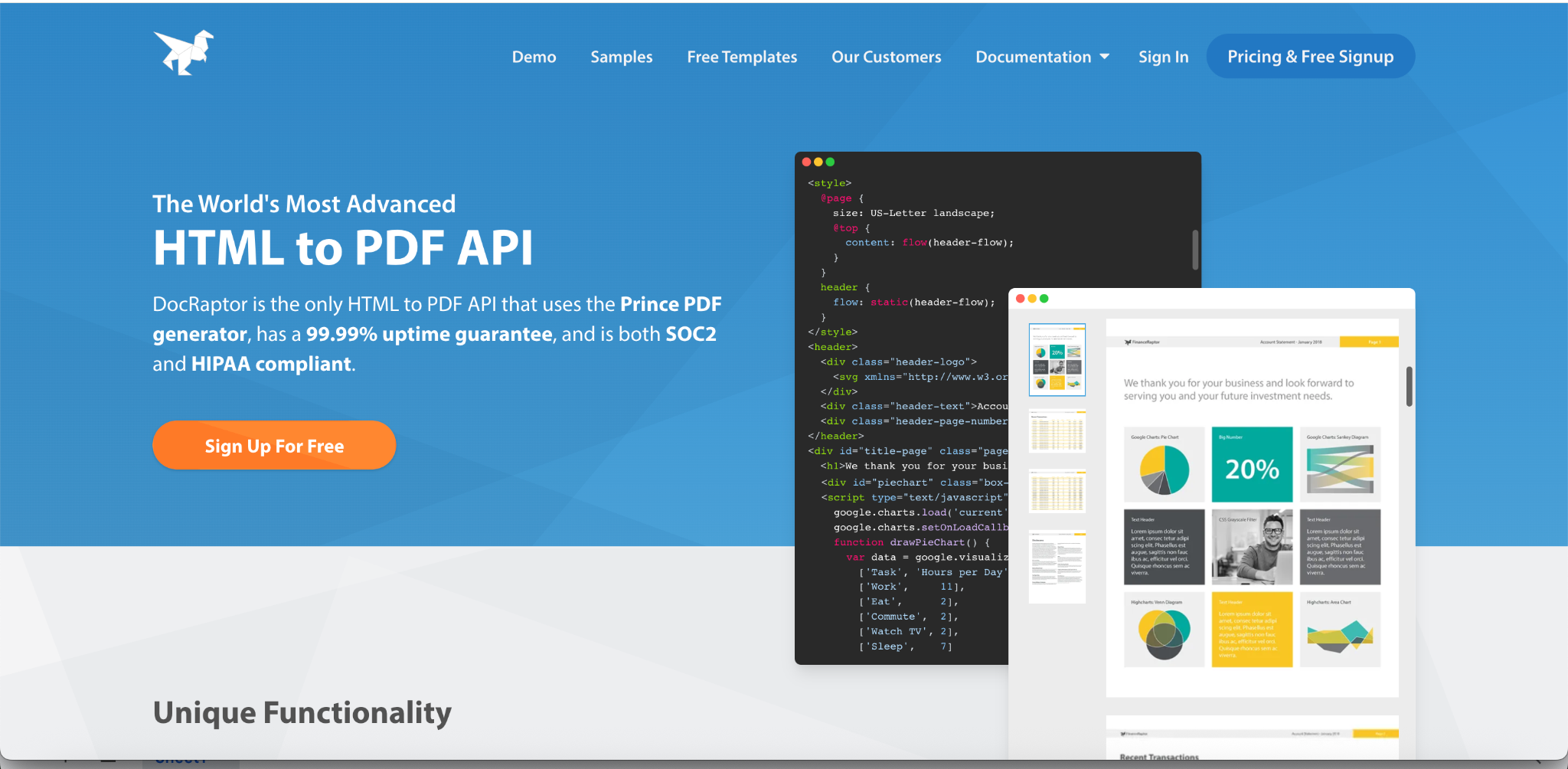Viewport: 1568px width, 769px height.
Task: Expand the Documentation dropdown menu
Action: tap(1042, 57)
